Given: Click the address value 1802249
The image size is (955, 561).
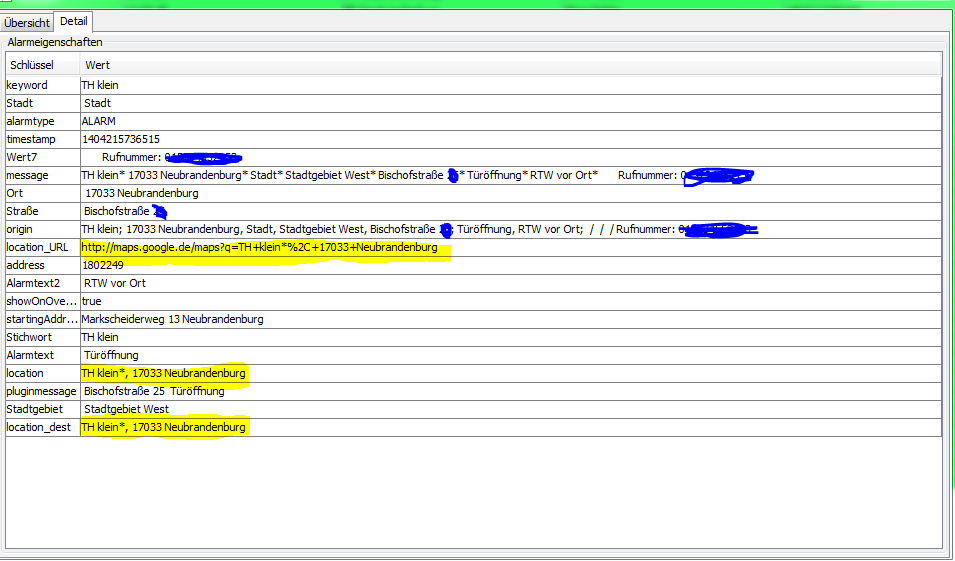Looking at the screenshot, I should click(x=102, y=265).
